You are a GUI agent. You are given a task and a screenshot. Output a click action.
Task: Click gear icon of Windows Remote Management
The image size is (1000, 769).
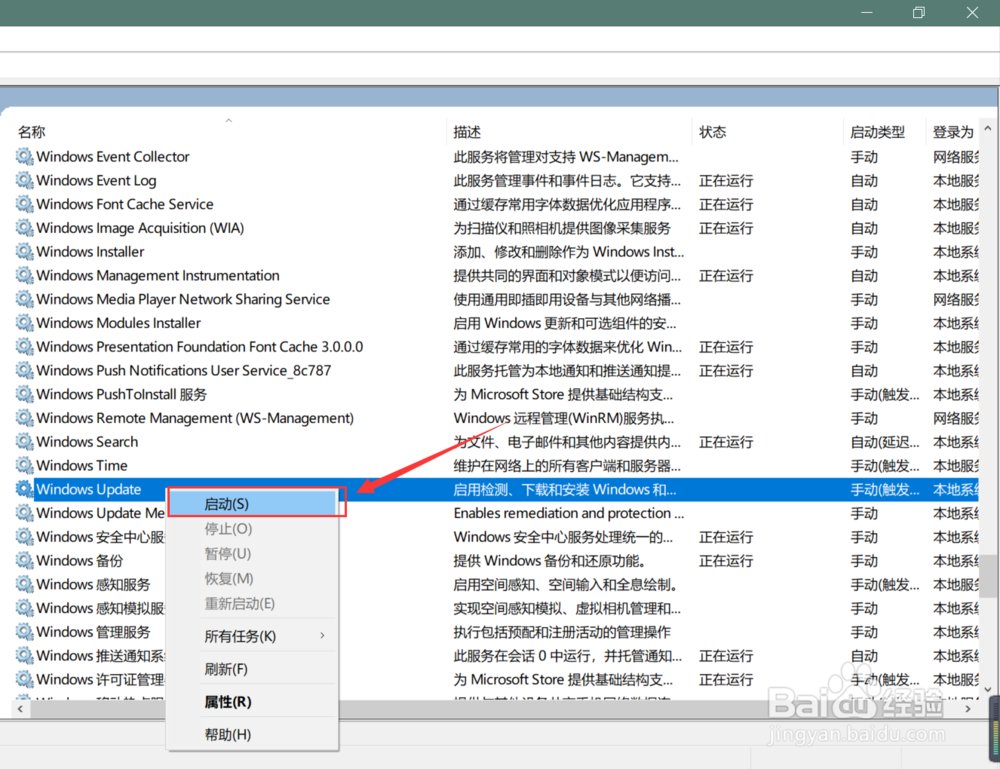pos(24,418)
